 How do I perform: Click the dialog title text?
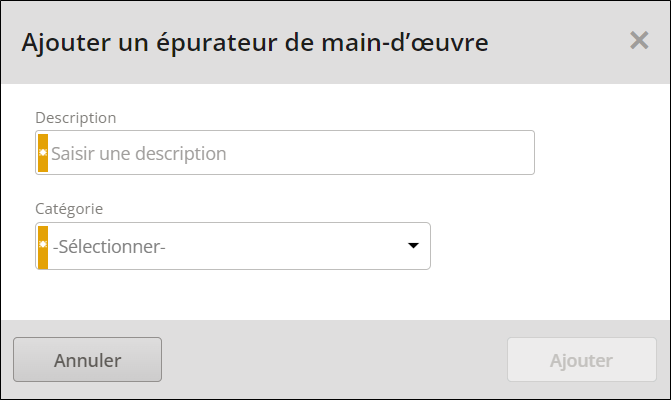(255, 43)
